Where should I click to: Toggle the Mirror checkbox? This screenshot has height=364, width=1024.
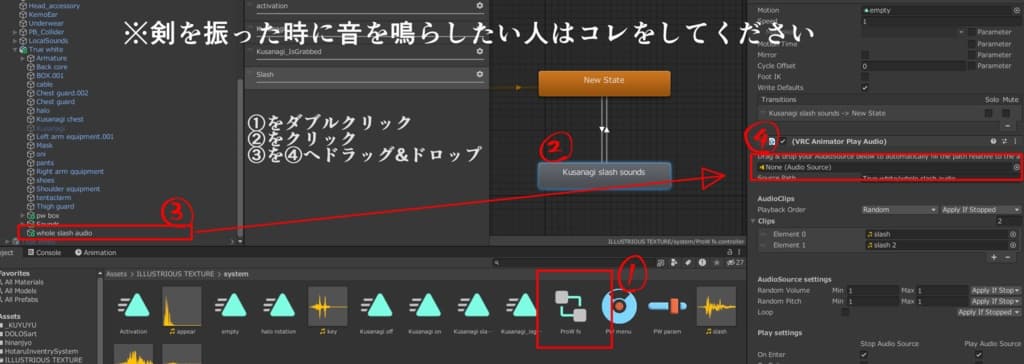tap(865, 55)
